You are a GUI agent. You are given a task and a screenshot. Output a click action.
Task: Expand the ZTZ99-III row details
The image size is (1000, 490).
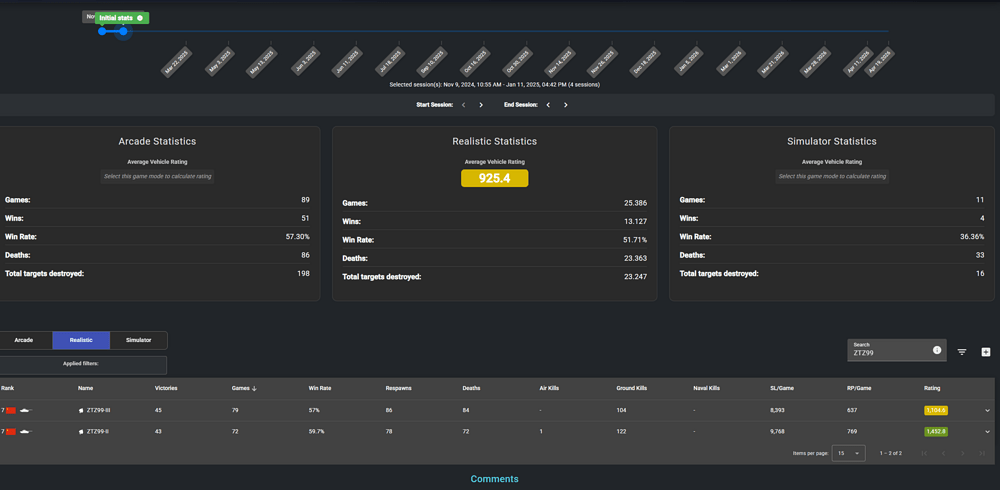pyautogui.click(x=988, y=411)
